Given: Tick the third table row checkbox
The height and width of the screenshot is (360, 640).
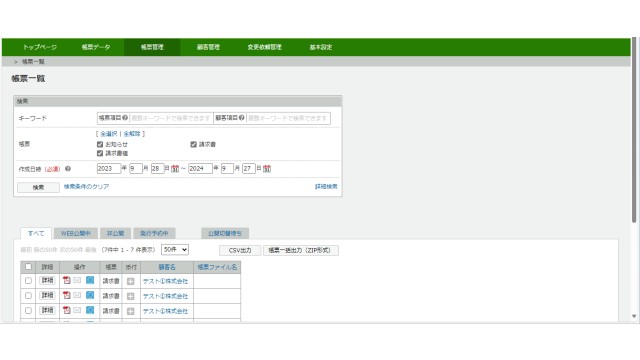Looking at the screenshot, I should coord(28,311).
